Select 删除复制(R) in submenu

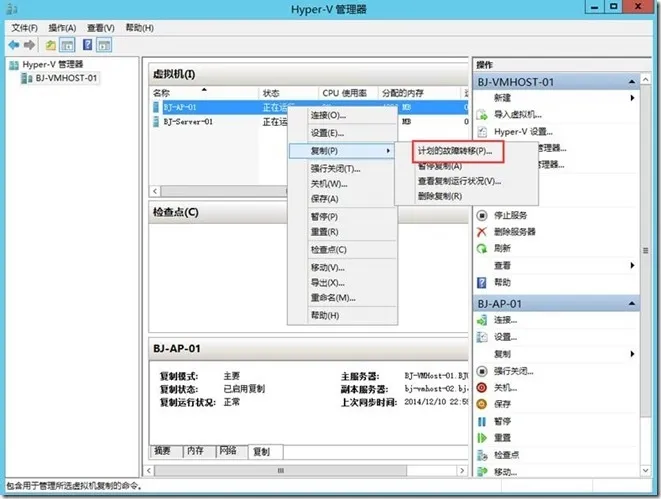pos(466,196)
